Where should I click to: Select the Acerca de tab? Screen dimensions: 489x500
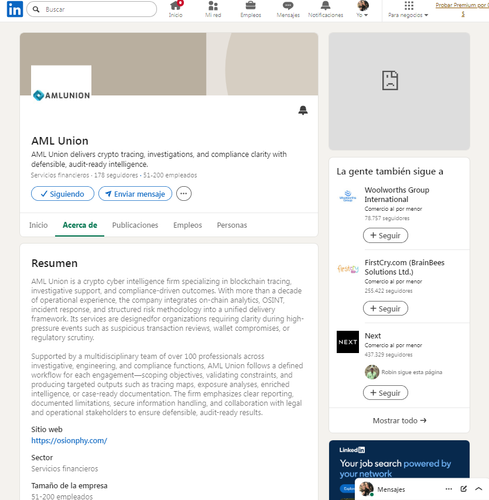click(80, 225)
